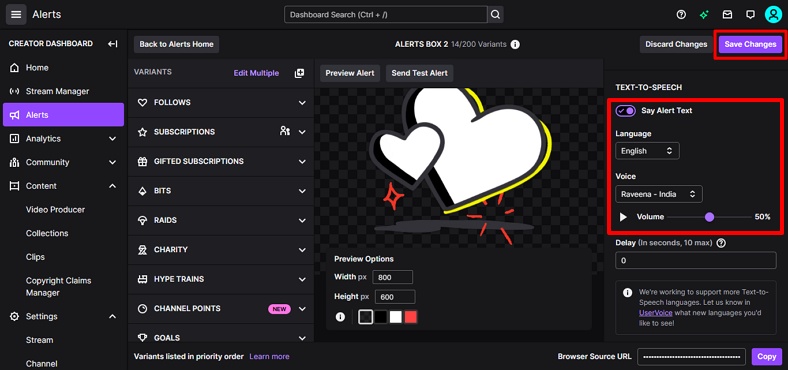788x370 pixels.
Task: Select the red preview background swatch
Action: click(411, 317)
